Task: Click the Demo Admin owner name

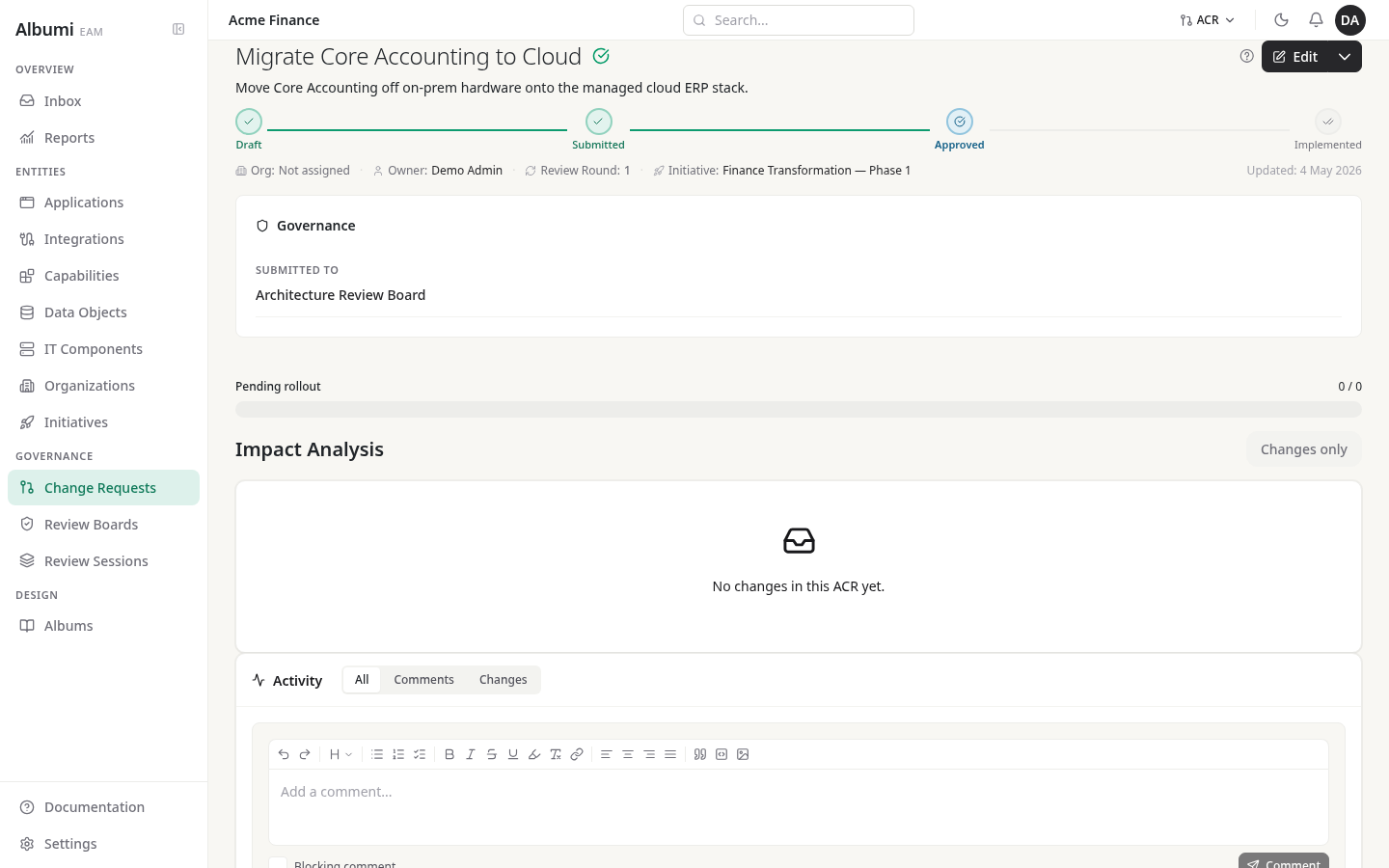Action: pyautogui.click(x=467, y=171)
